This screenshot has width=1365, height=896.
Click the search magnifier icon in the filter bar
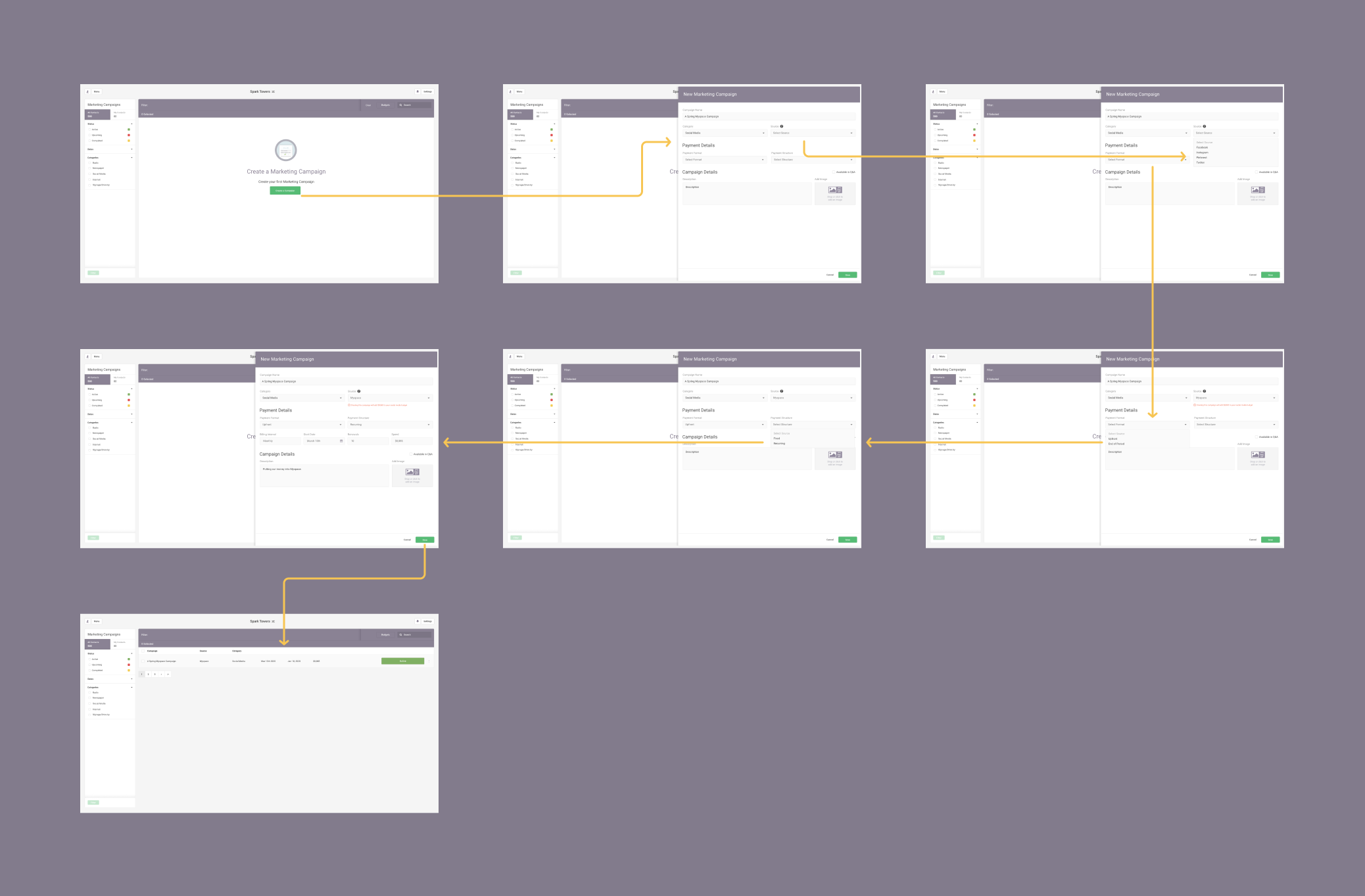pyautogui.click(x=401, y=105)
